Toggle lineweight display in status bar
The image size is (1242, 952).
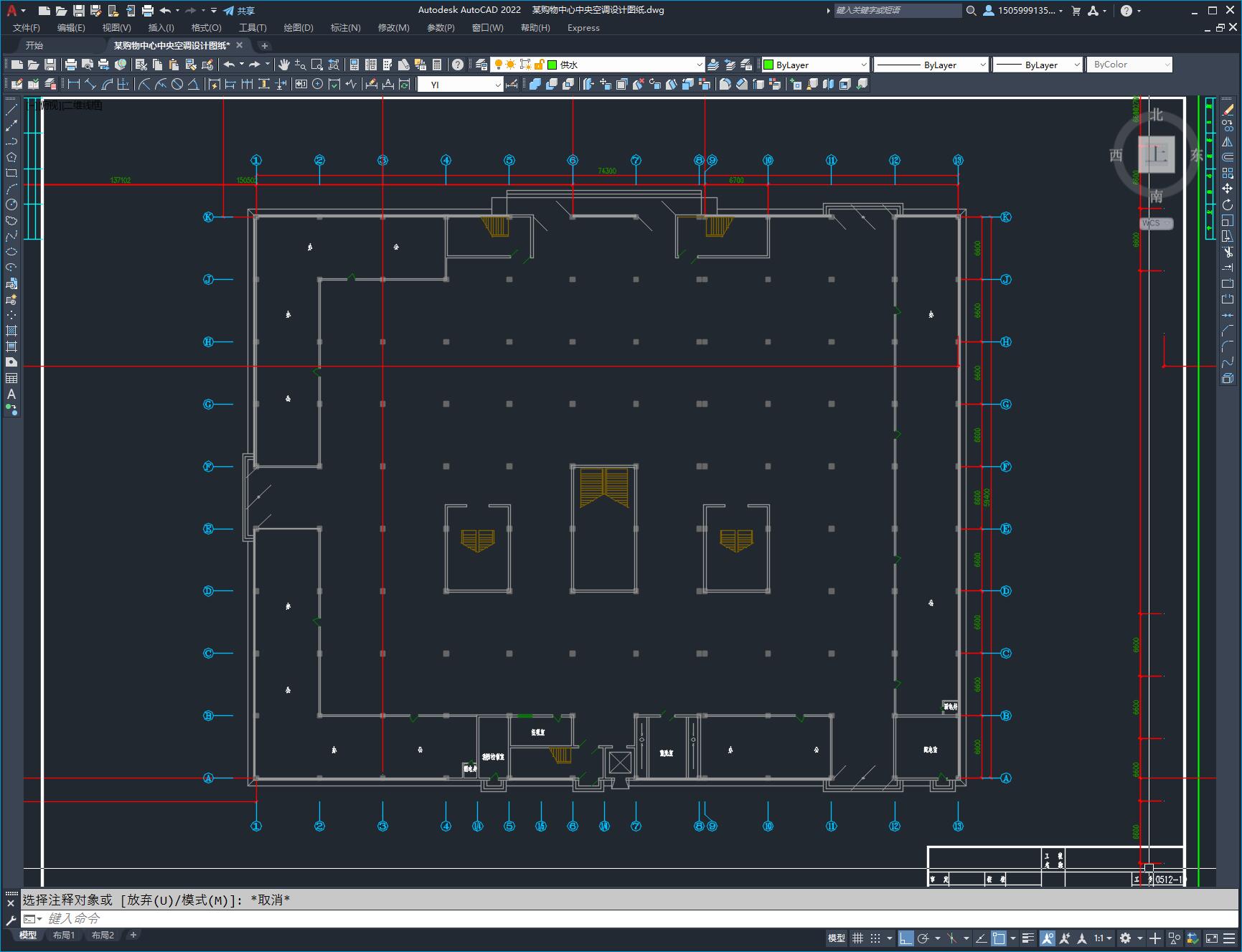click(1028, 938)
